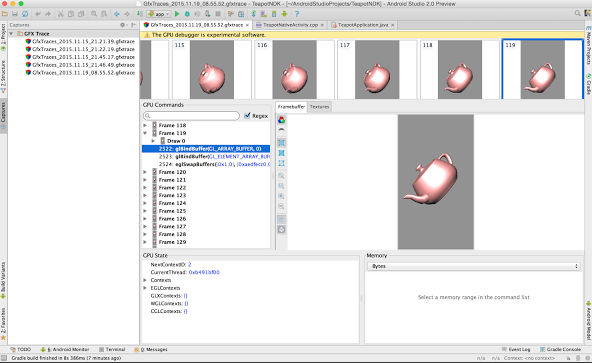Image resolution: width=592 pixels, height=363 pixels.
Task: Collapse the GFX Trace tree node
Action: [x=12, y=34]
